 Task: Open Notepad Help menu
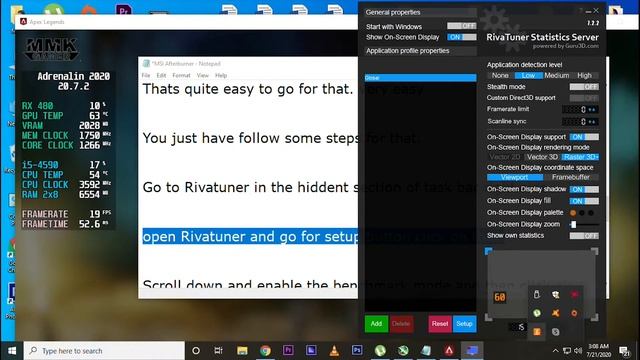pos(221,76)
